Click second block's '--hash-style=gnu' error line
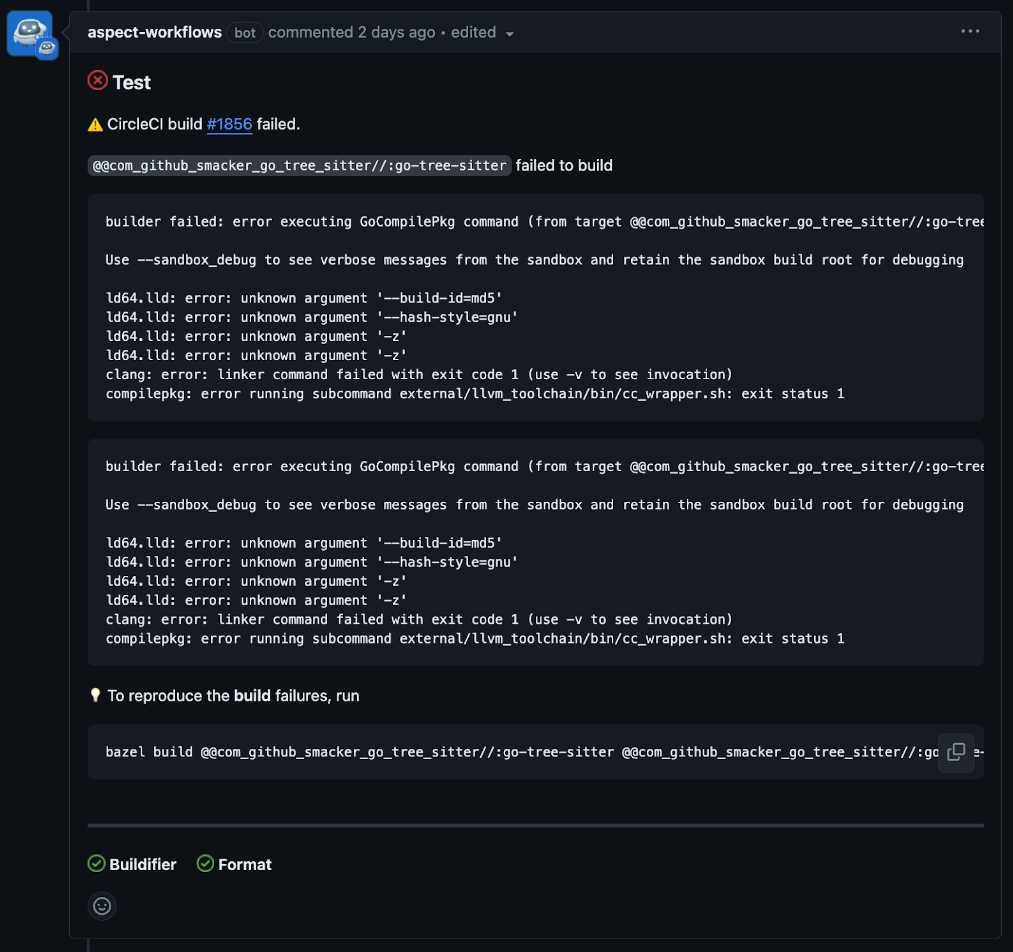The width and height of the screenshot is (1013, 952). pyautogui.click(x=311, y=562)
